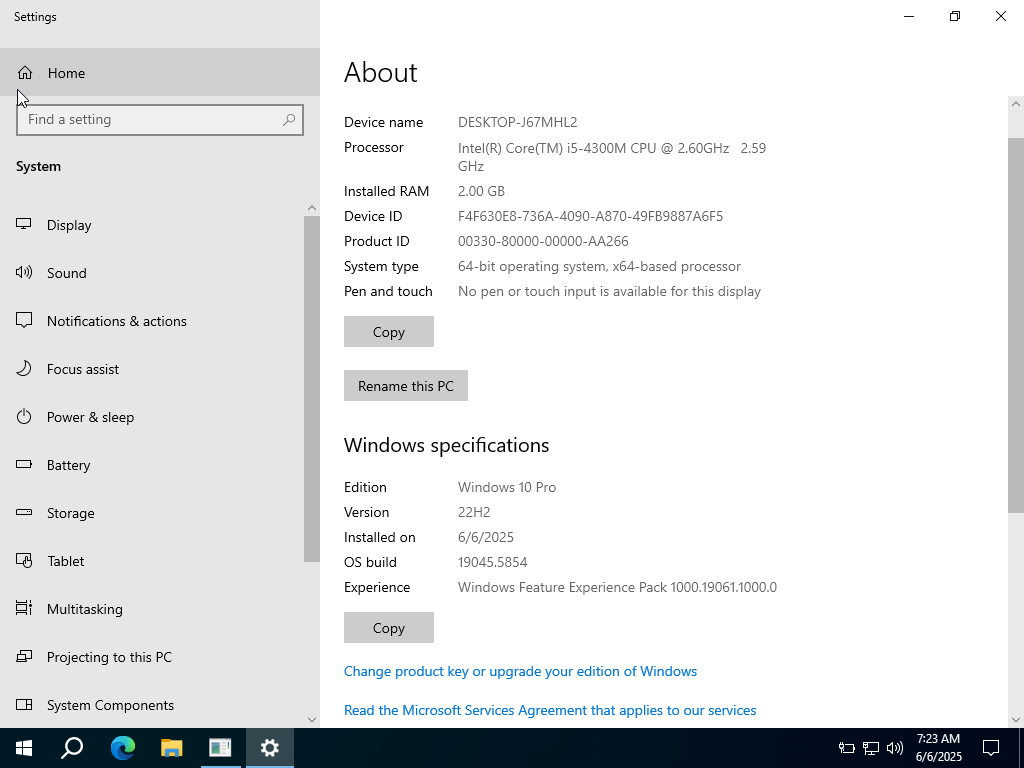The height and width of the screenshot is (768, 1024).
Task: Minimize the Settings window
Action: pyautogui.click(x=908, y=16)
